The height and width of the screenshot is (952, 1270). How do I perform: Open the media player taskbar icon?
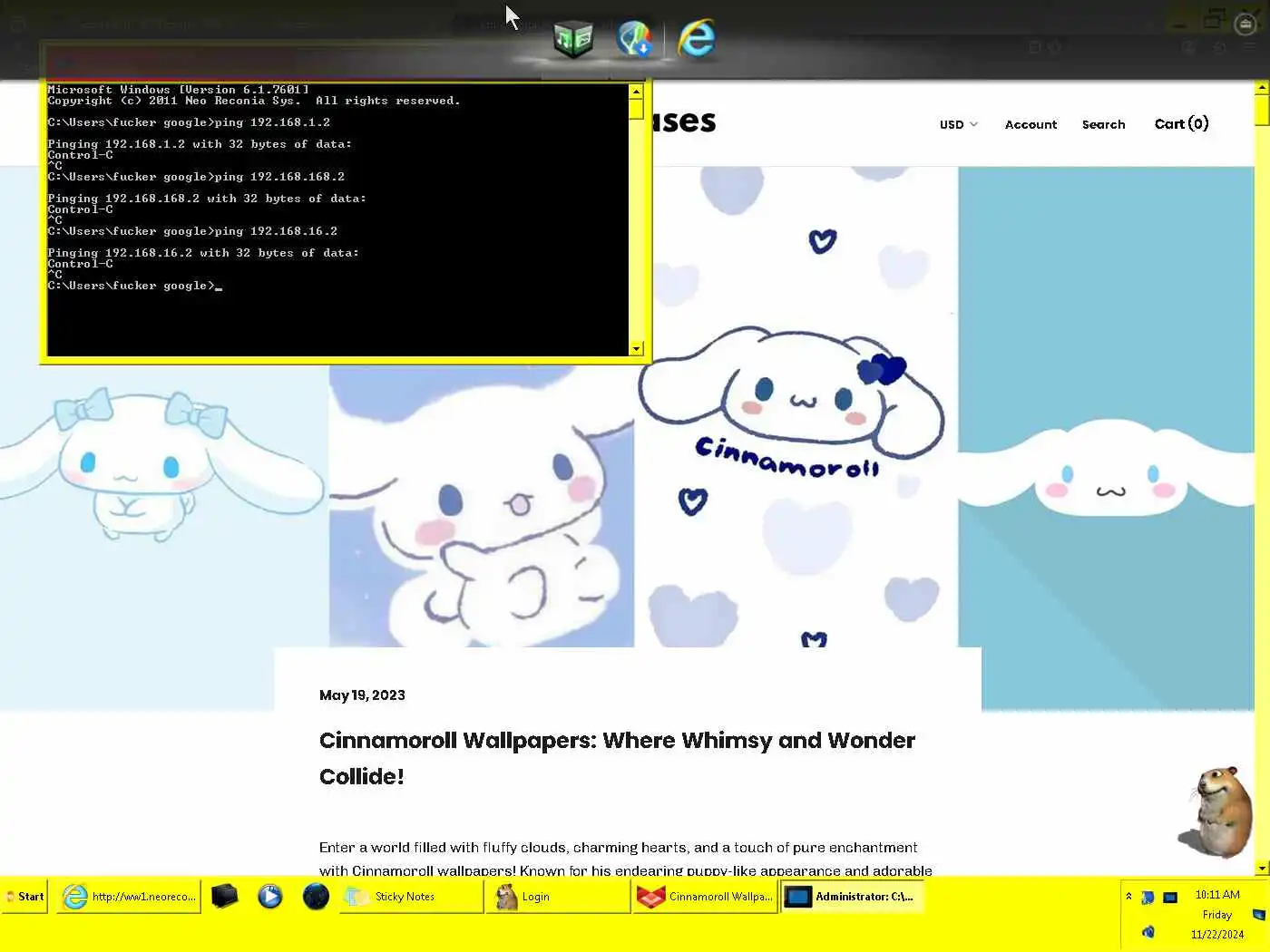coord(270,897)
